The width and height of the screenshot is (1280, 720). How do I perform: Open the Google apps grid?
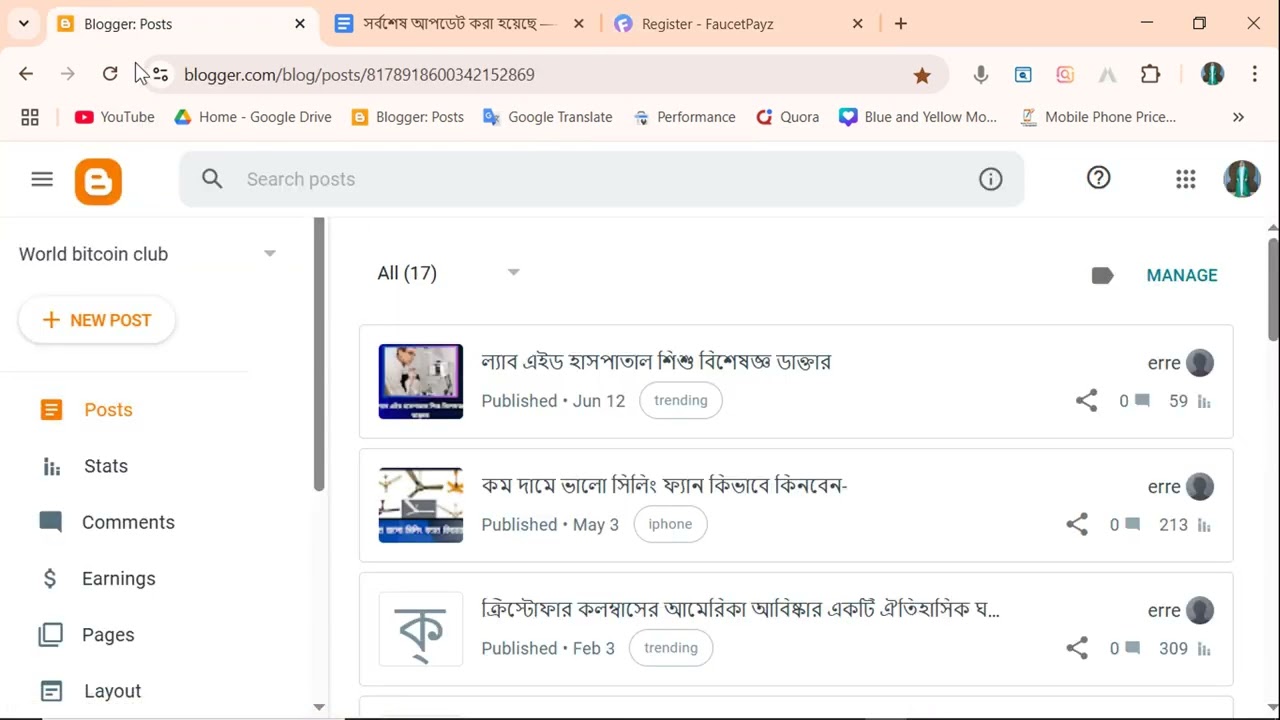click(x=1185, y=179)
